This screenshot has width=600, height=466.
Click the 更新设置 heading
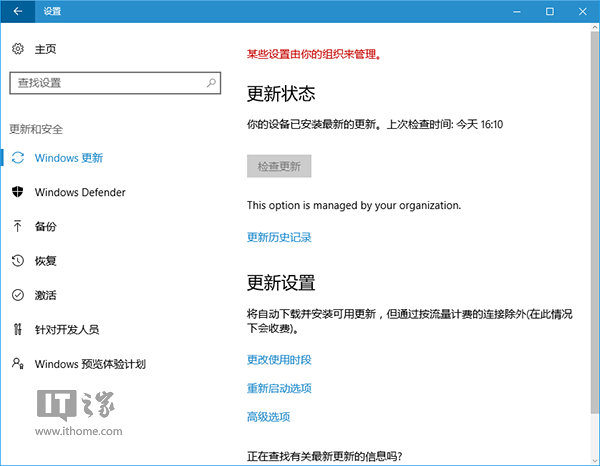[x=281, y=283]
